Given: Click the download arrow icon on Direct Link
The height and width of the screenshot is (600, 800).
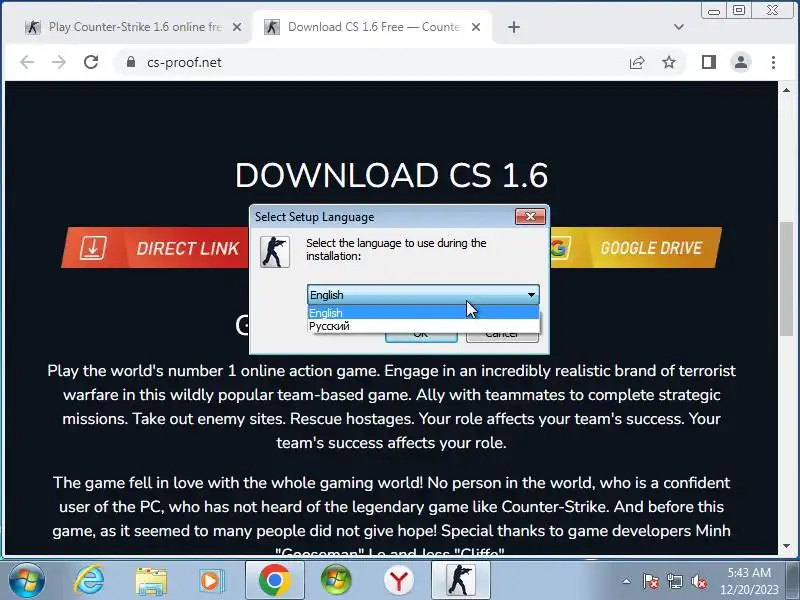Looking at the screenshot, I should 92,247.
